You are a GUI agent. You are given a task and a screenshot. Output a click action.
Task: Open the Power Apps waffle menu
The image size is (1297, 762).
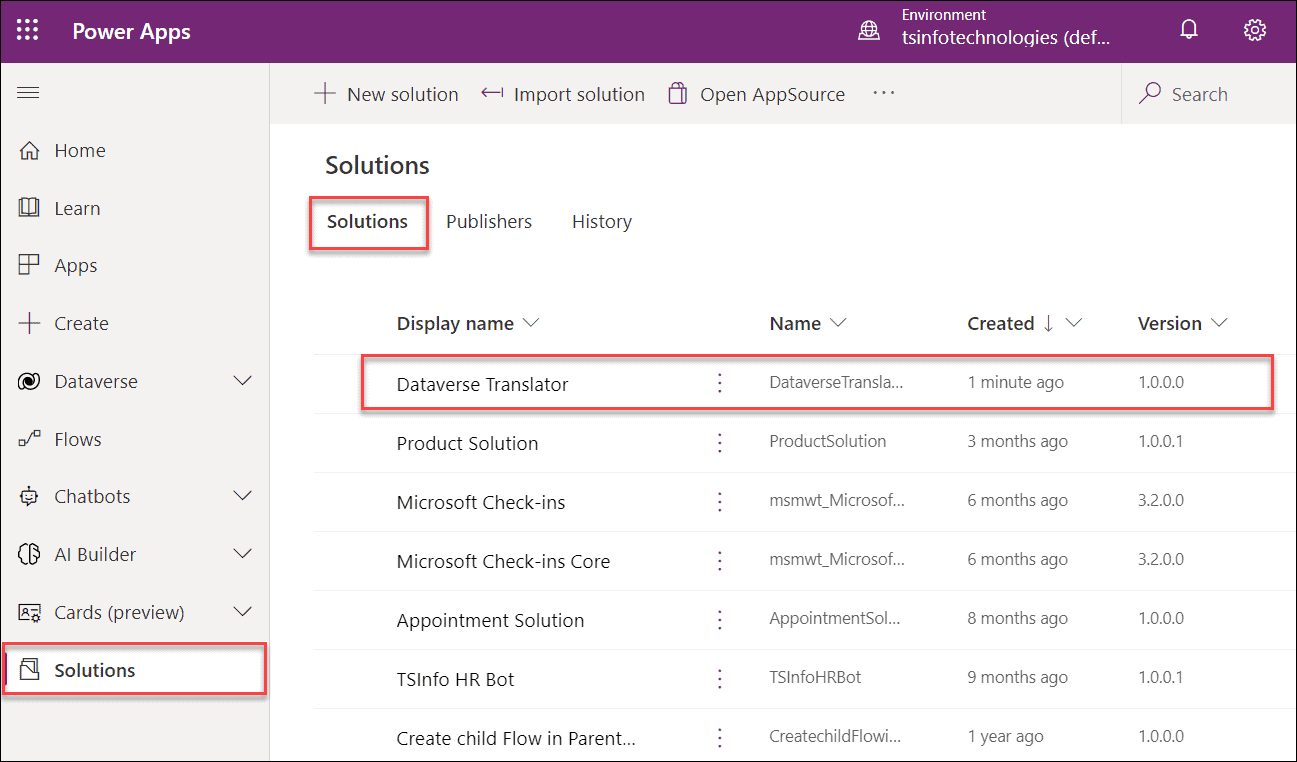[27, 30]
